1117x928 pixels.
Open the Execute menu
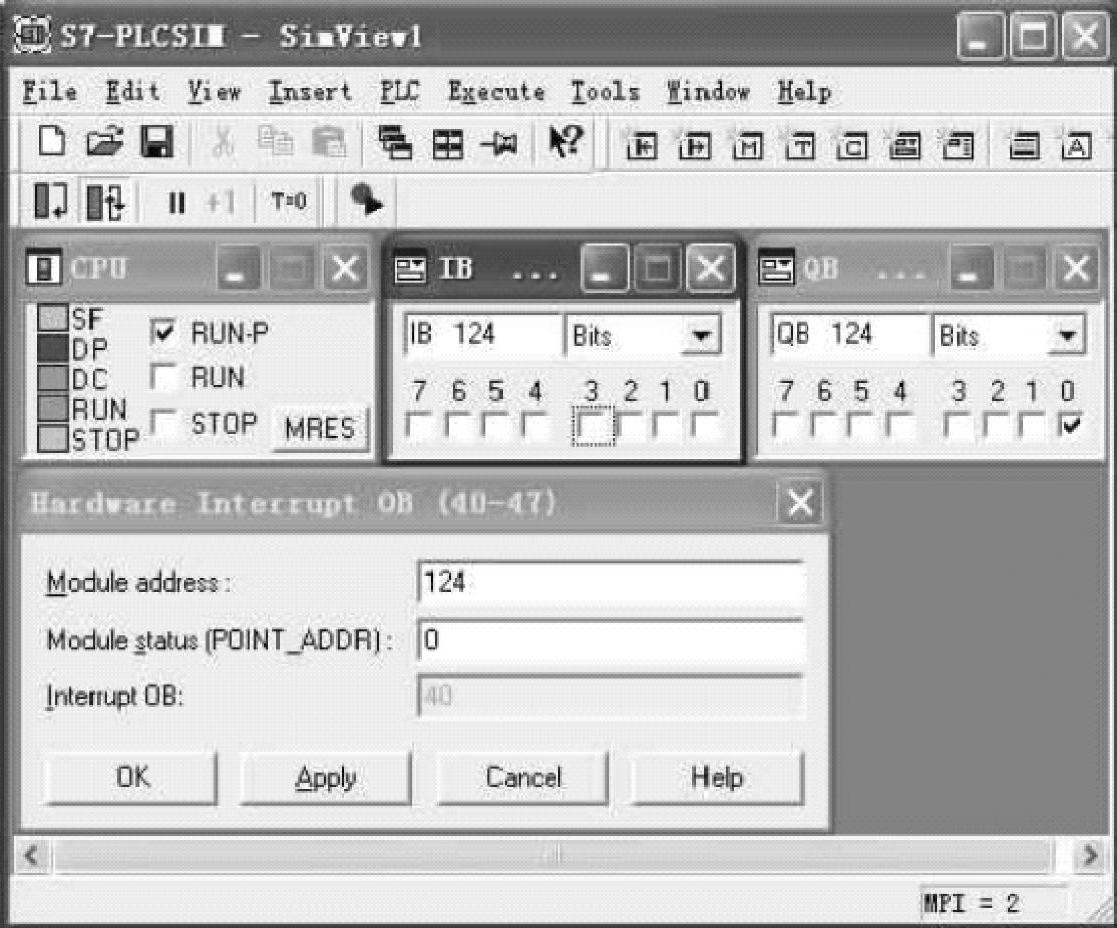pyautogui.click(x=496, y=92)
